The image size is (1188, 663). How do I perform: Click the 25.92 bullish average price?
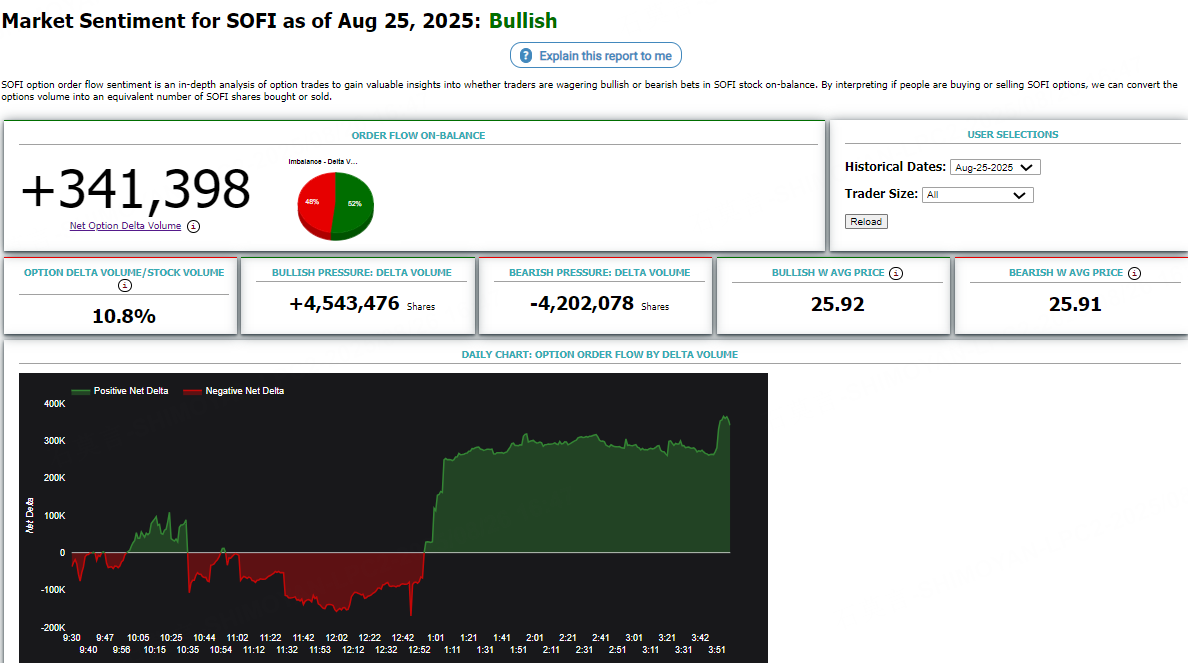837,305
